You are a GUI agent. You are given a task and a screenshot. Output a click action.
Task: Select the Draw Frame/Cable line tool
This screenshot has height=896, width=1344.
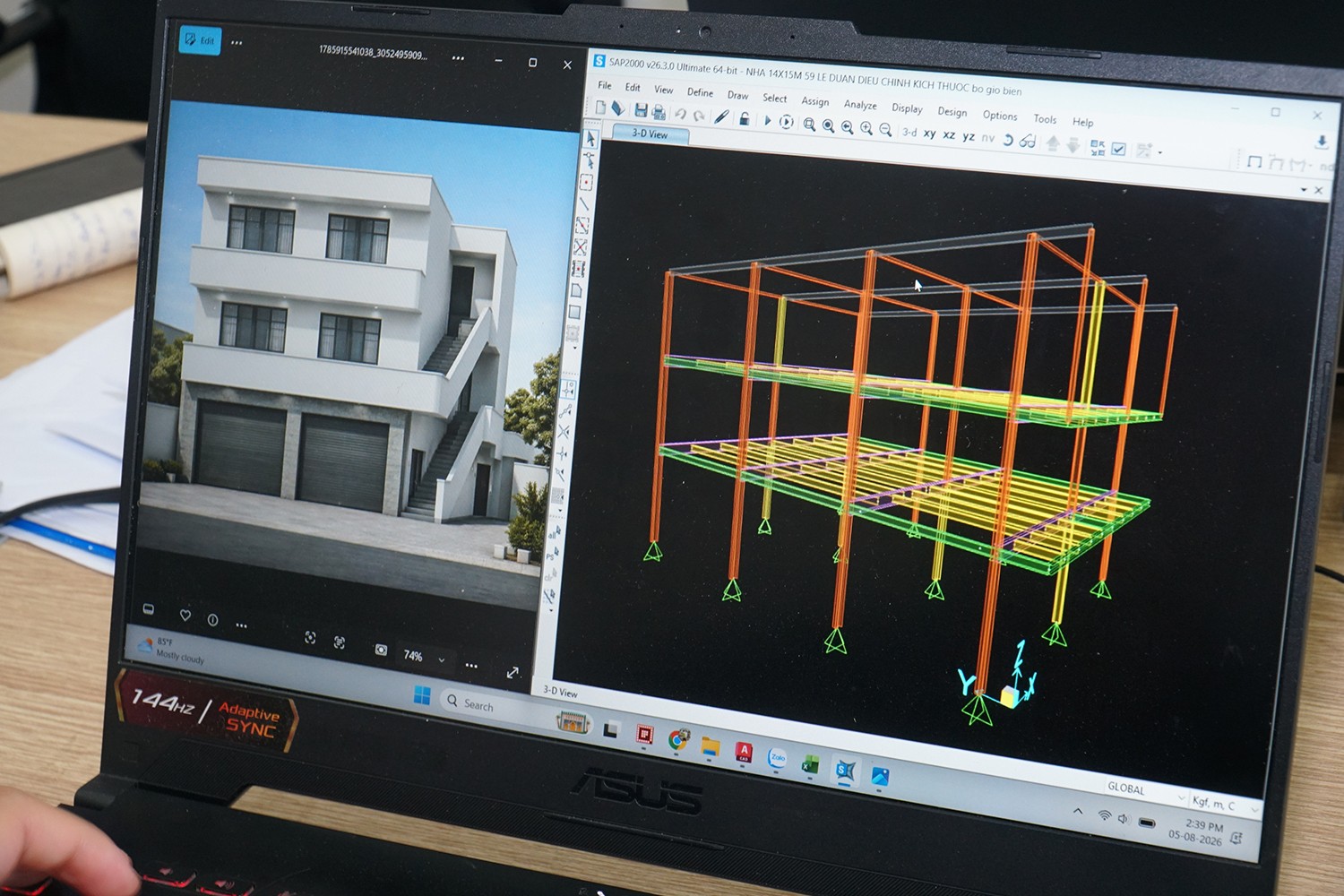(x=584, y=203)
